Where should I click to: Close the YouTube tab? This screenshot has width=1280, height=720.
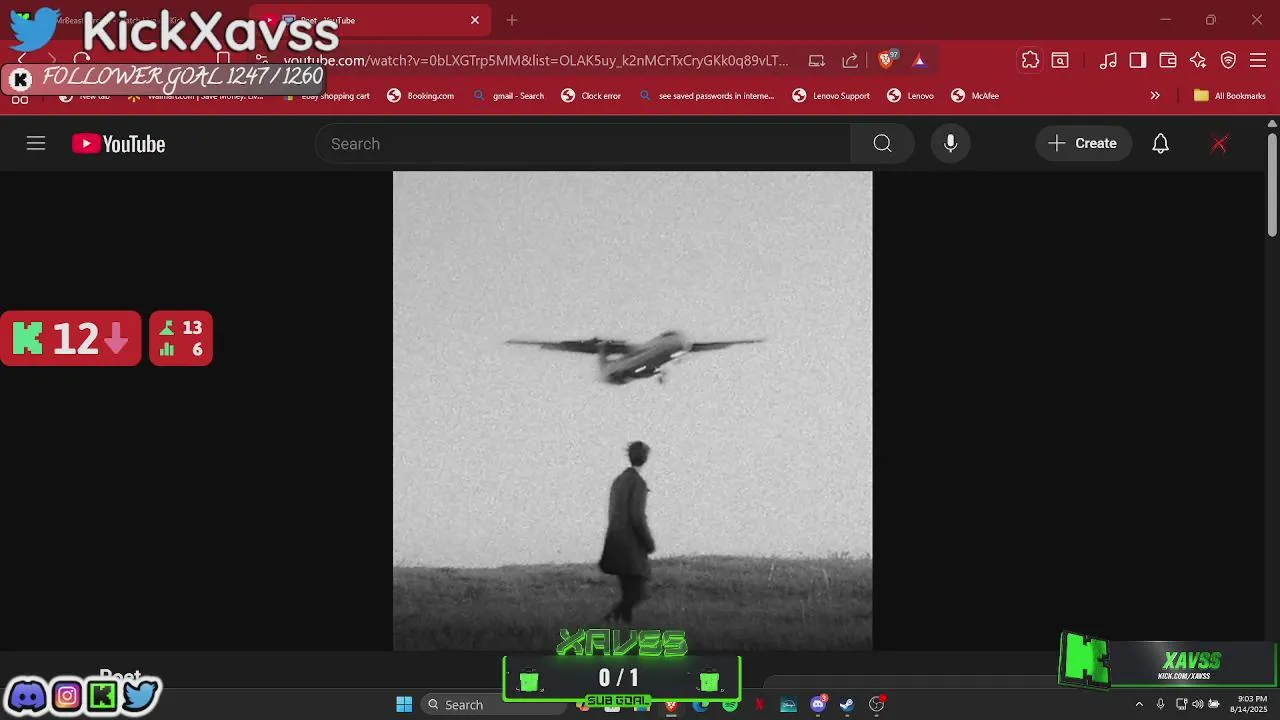[475, 20]
